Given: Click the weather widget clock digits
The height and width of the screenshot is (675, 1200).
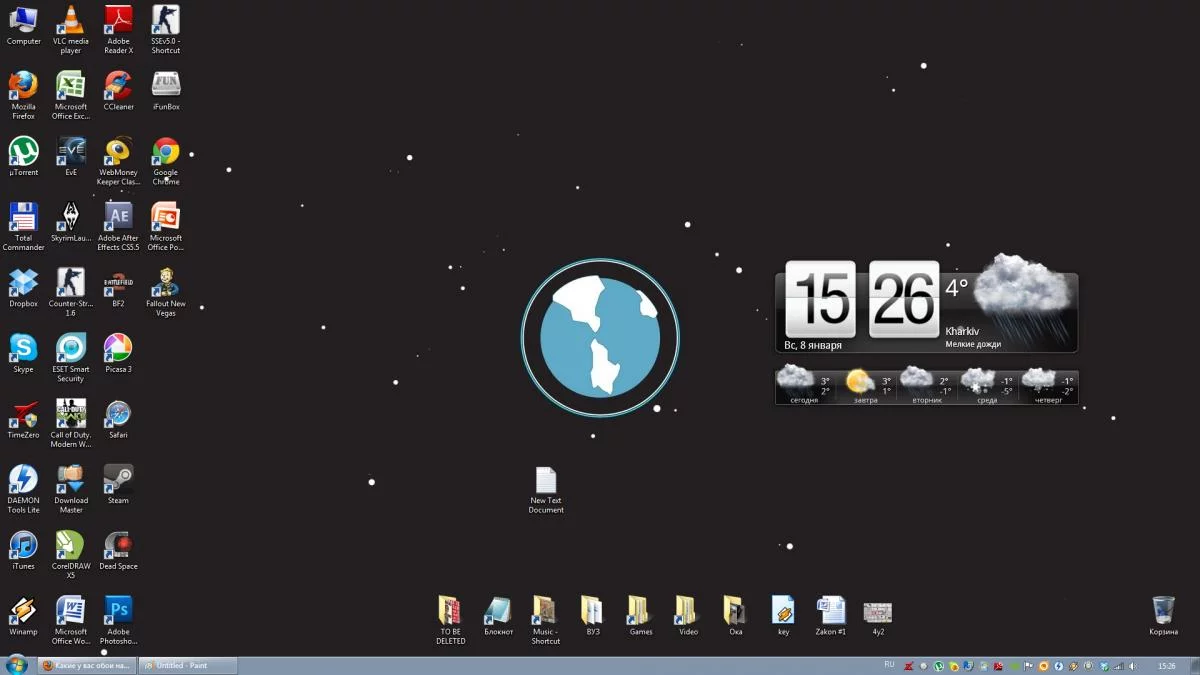Looking at the screenshot, I should click(x=862, y=299).
